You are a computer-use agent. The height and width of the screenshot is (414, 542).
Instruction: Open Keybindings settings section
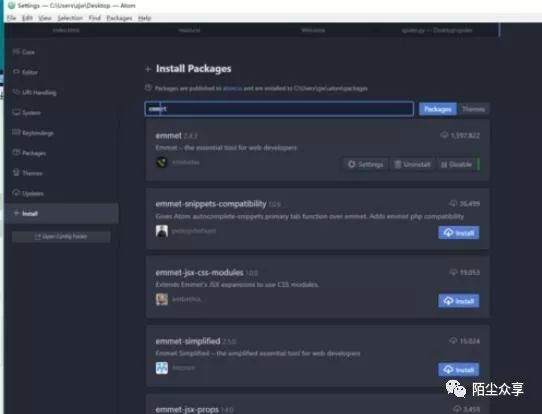38,133
